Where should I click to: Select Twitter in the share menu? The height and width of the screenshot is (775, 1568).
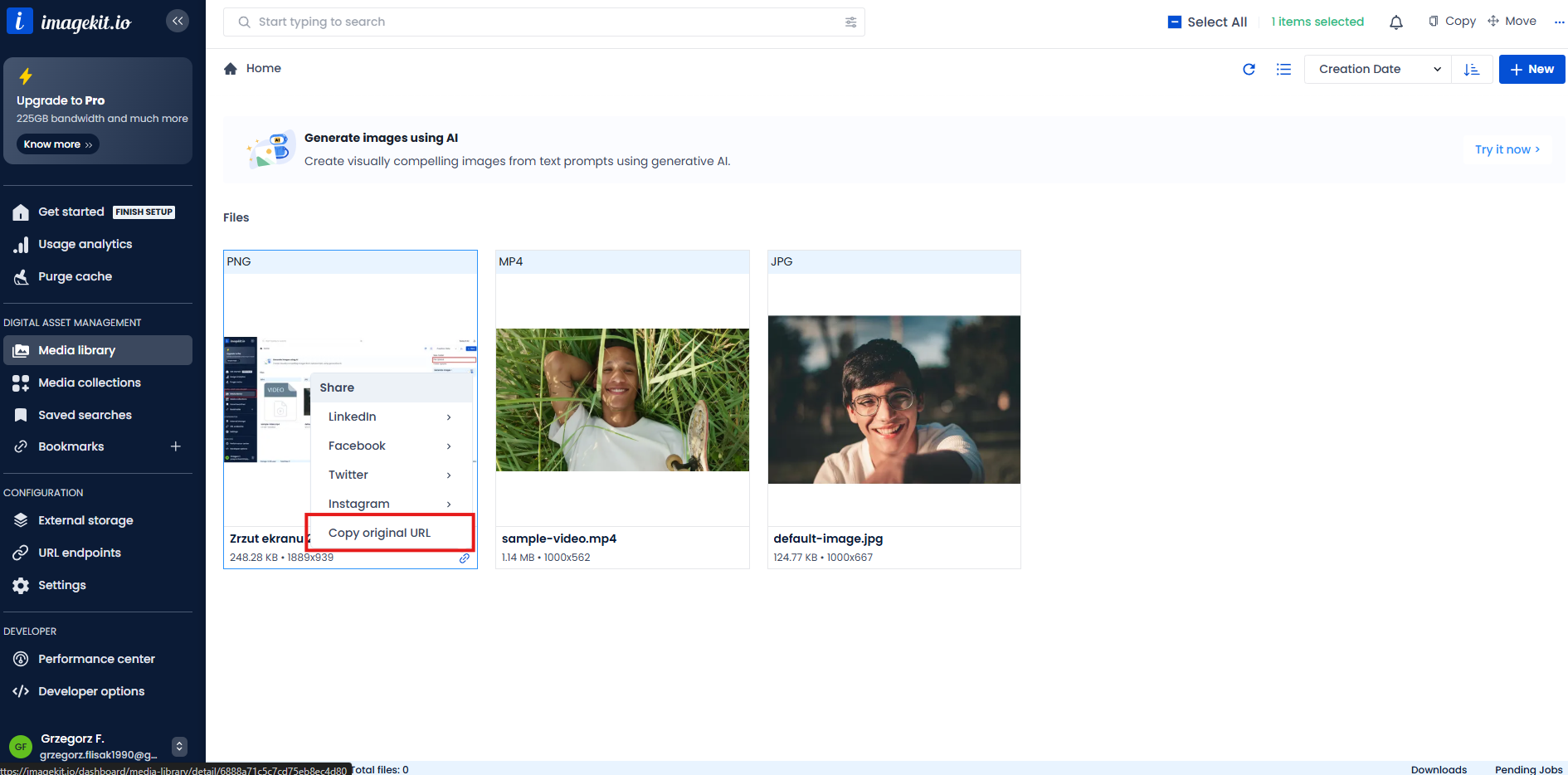348,475
